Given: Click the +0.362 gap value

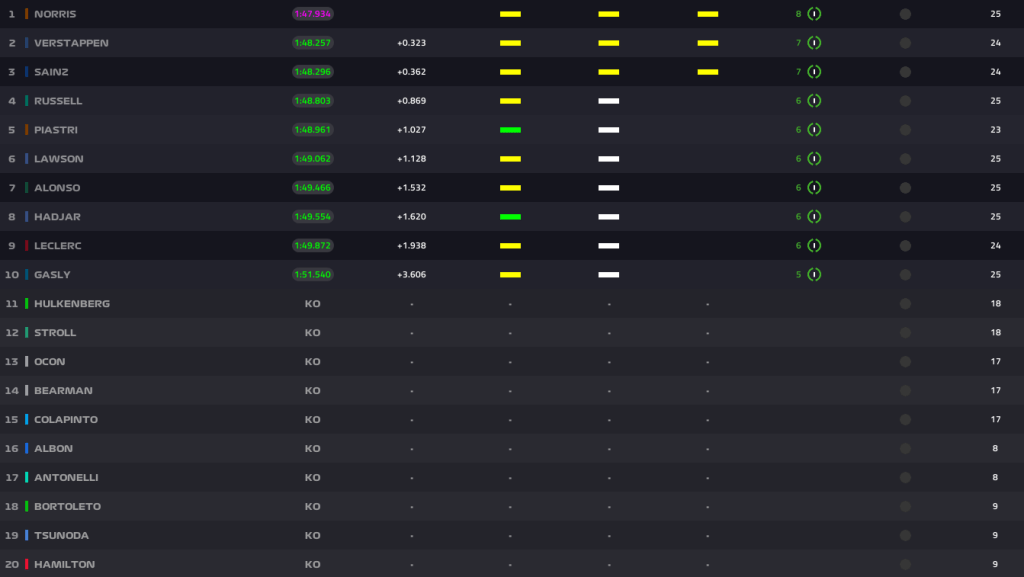Looking at the screenshot, I should [411, 72].
